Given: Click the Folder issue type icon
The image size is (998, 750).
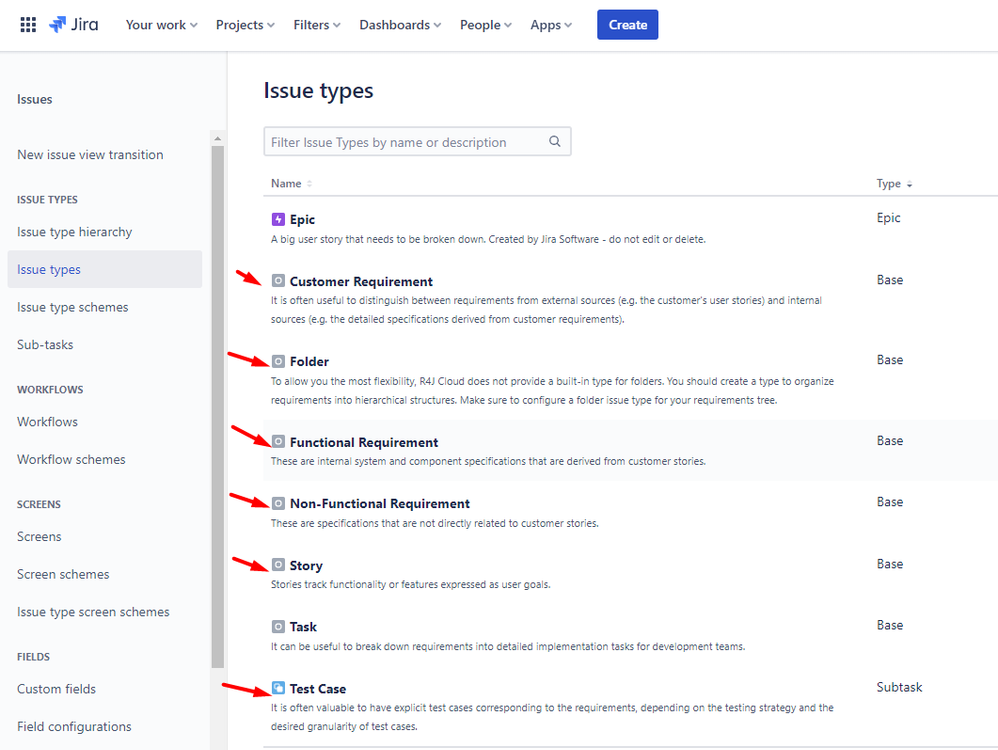Looking at the screenshot, I should pos(278,362).
